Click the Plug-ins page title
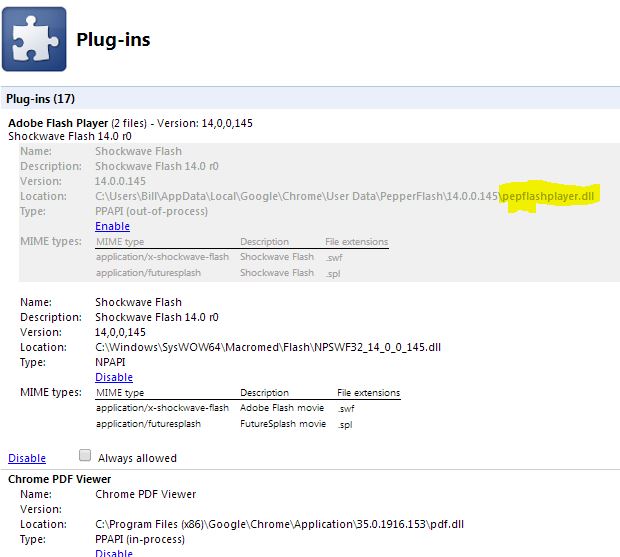The width and height of the screenshot is (620, 557). click(113, 40)
